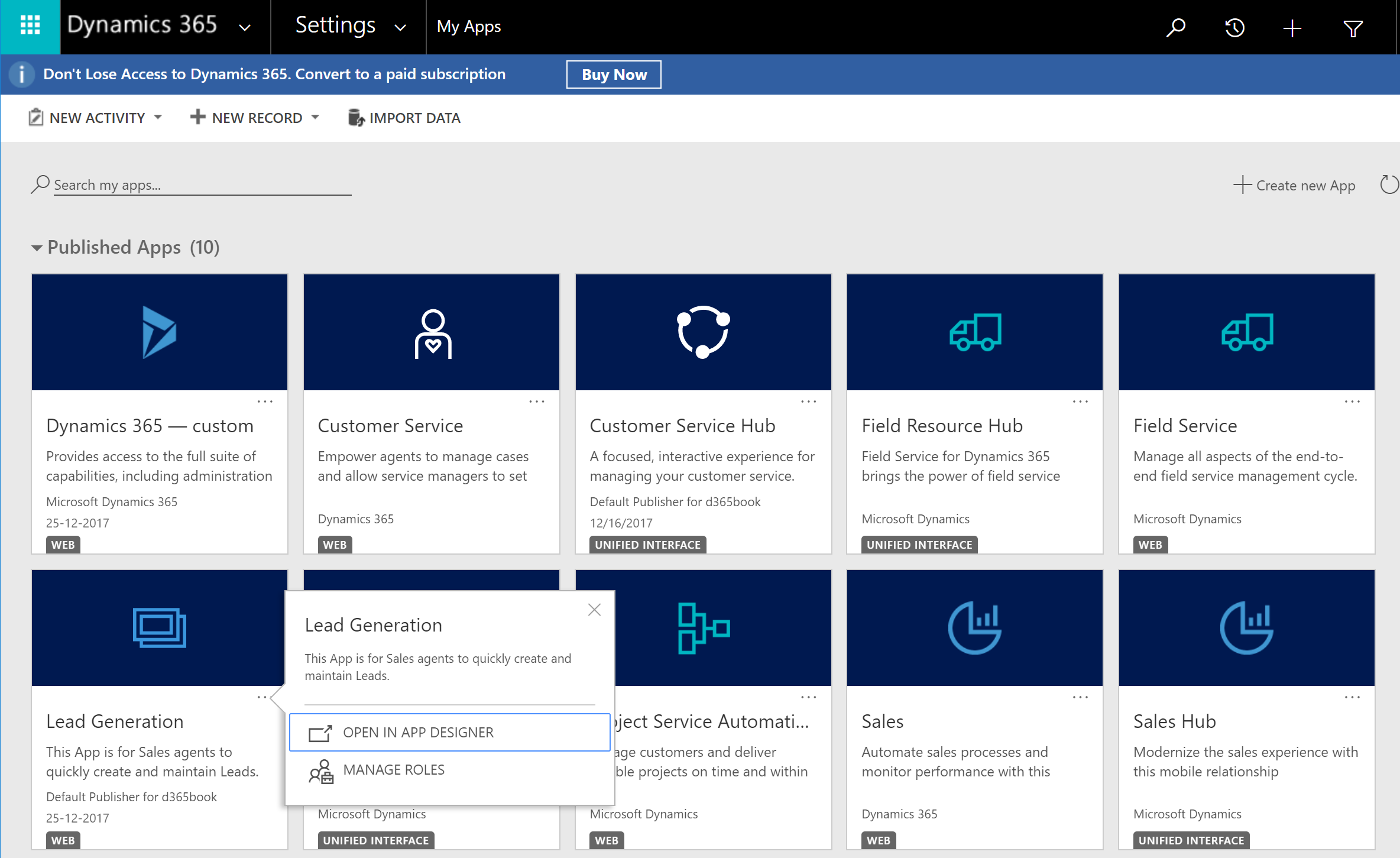Click the Settings label in top bar
Viewport: 1400px width, 858px height.
(335, 25)
